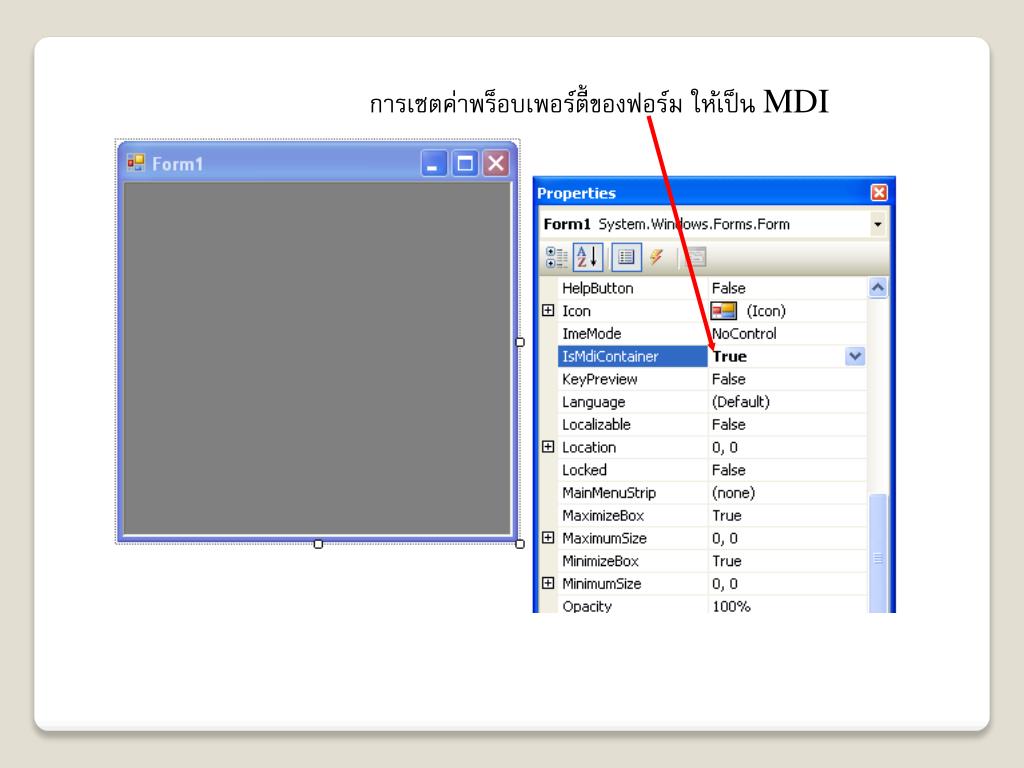Select the Language property row

coord(712,402)
